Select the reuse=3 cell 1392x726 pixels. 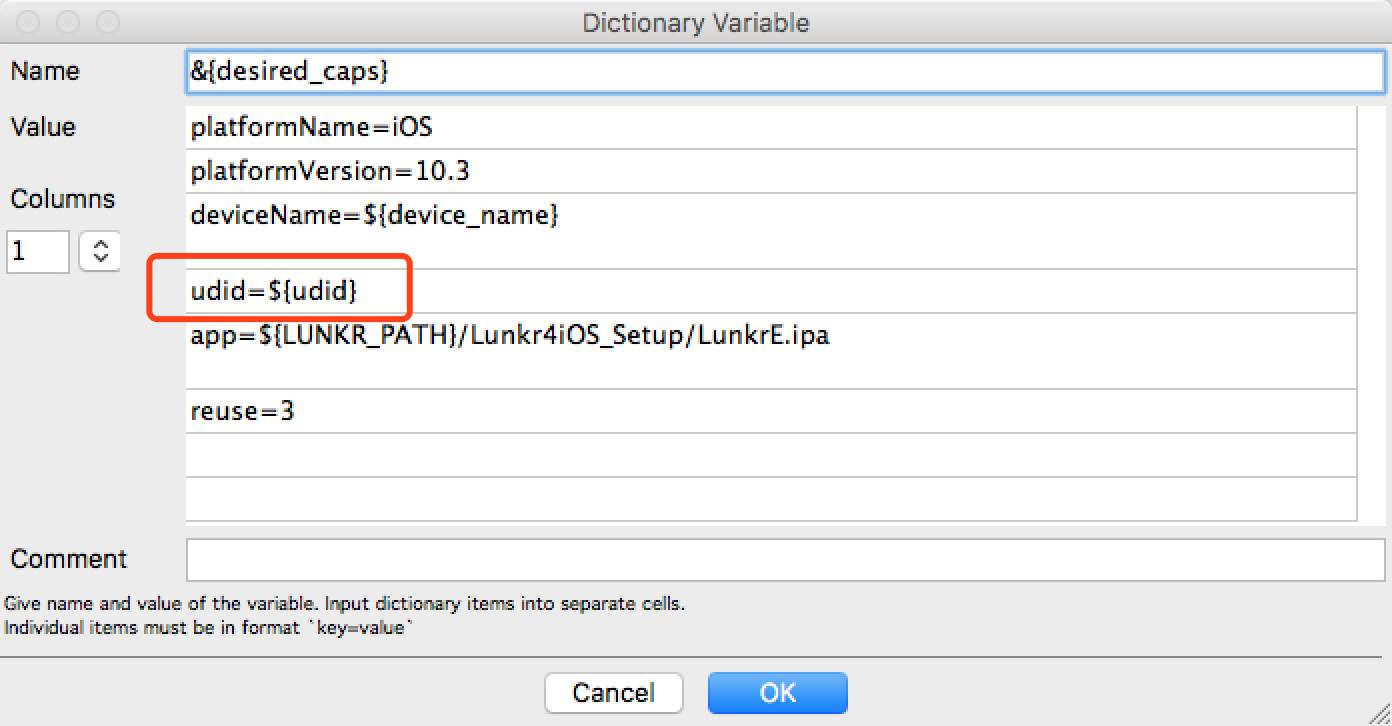[x=771, y=411]
